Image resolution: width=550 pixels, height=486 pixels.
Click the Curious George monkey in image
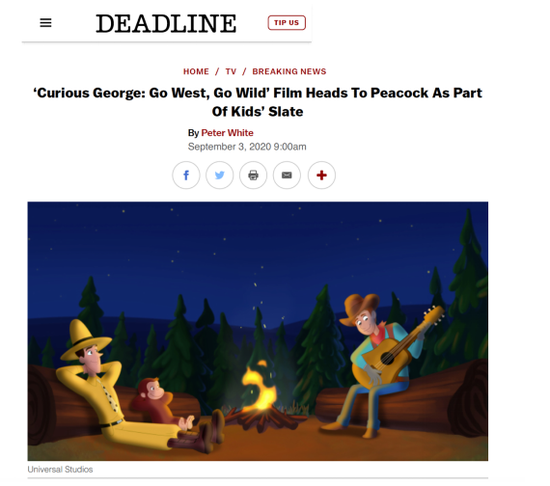[x=160, y=401]
